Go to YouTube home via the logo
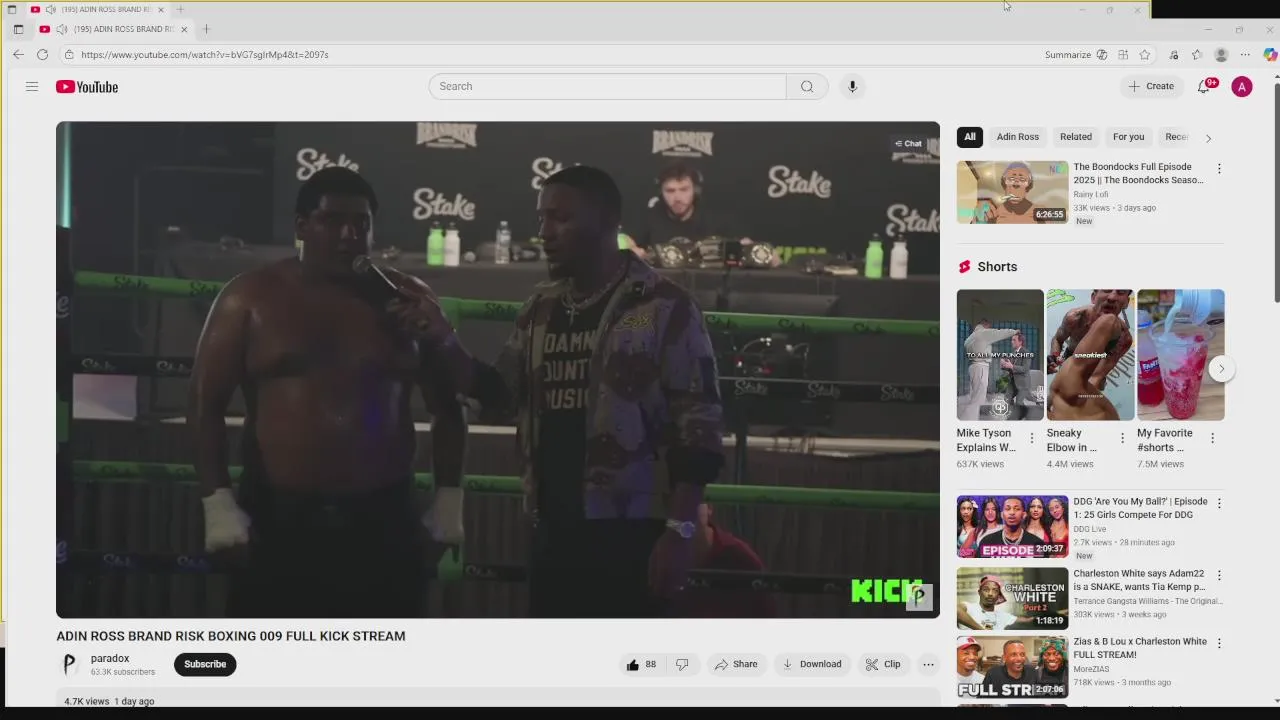The width and height of the screenshot is (1280, 720). pyautogui.click(x=87, y=87)
